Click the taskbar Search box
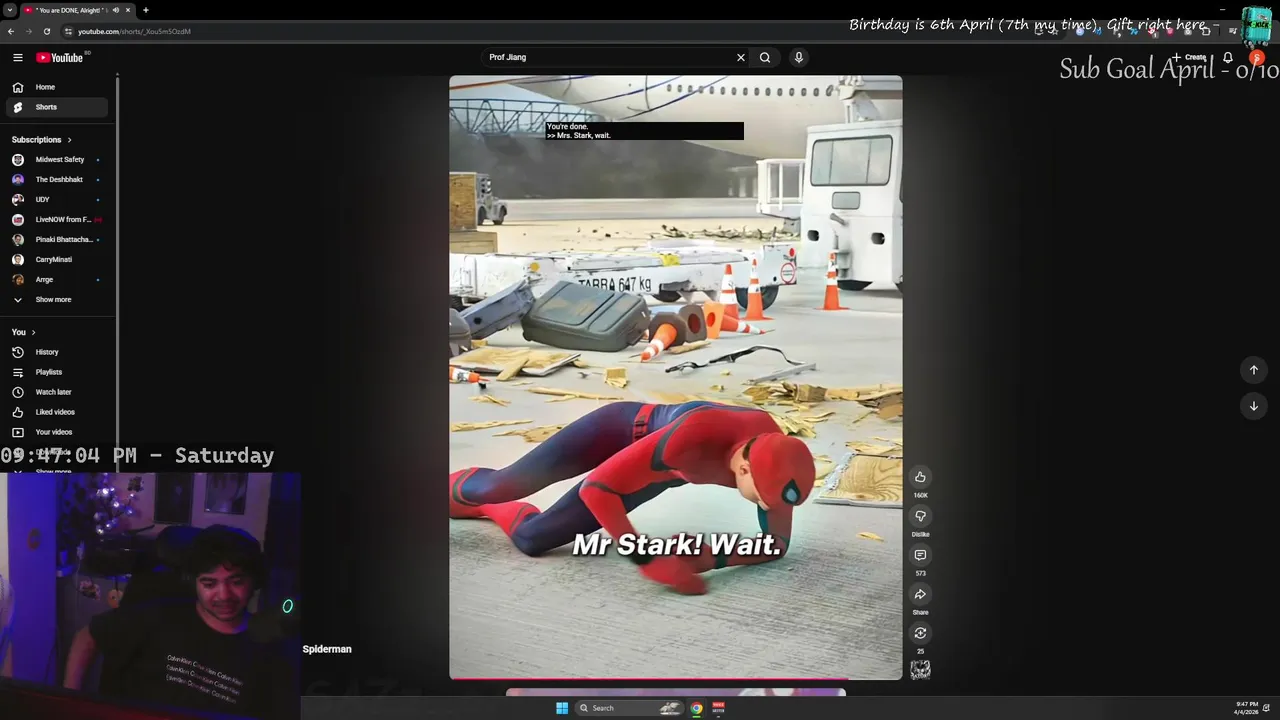This screenshot has height=720, width=1280. 629,708
